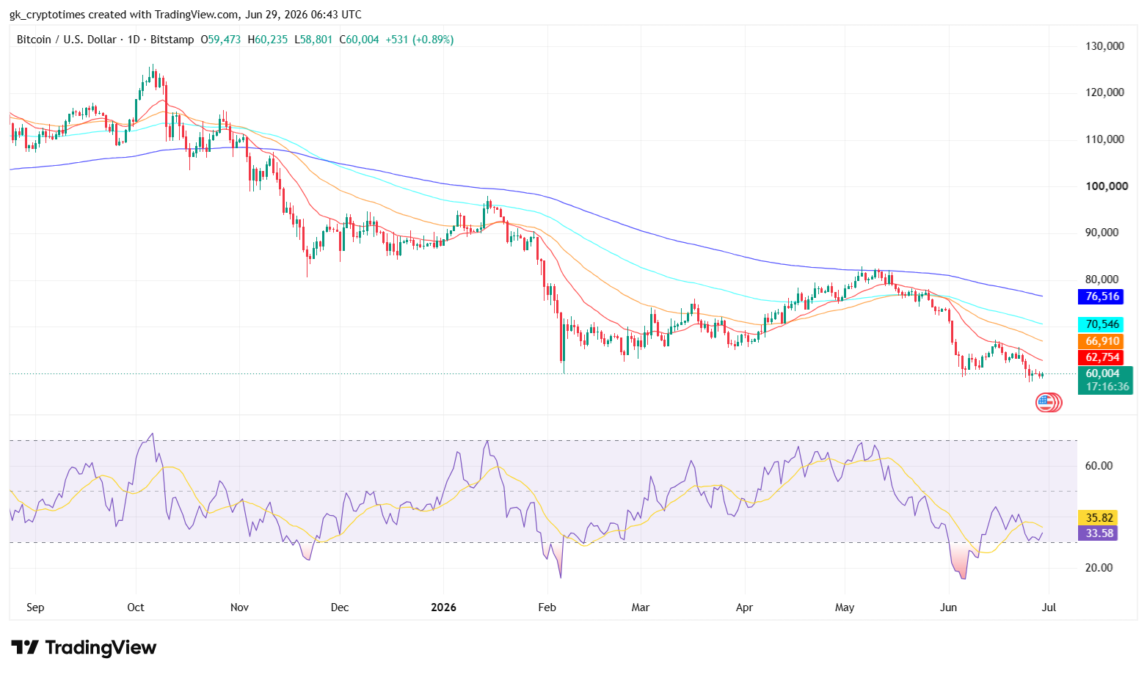Viewport: 1147px width, 675px height.
Task: Click the TradingView logo at bottom left
Action: click(83, 648)
